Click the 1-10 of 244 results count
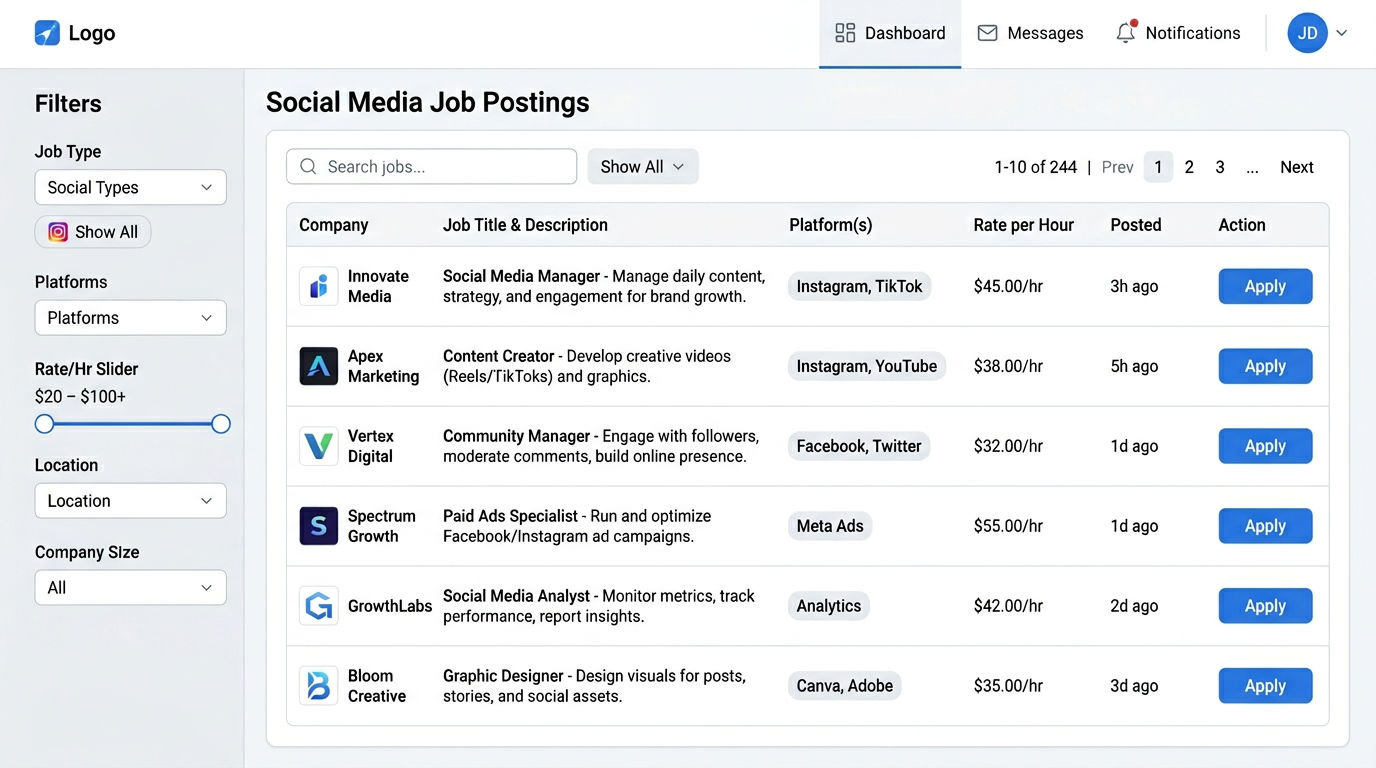The image size is (1376, 768). (1035, 167)
